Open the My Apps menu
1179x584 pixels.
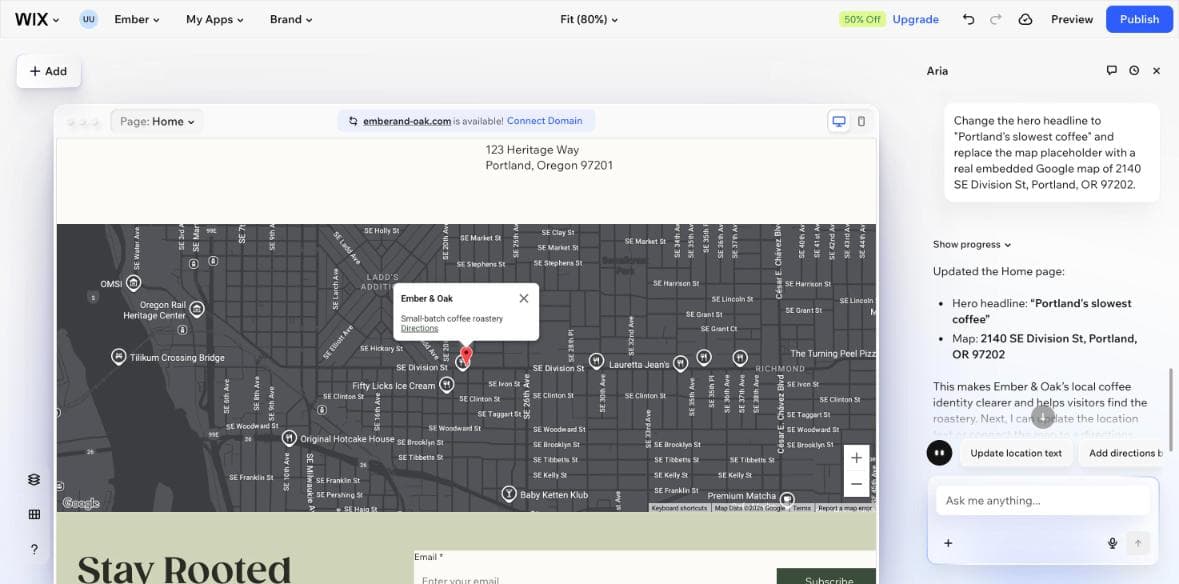click(x=214, y=20)
